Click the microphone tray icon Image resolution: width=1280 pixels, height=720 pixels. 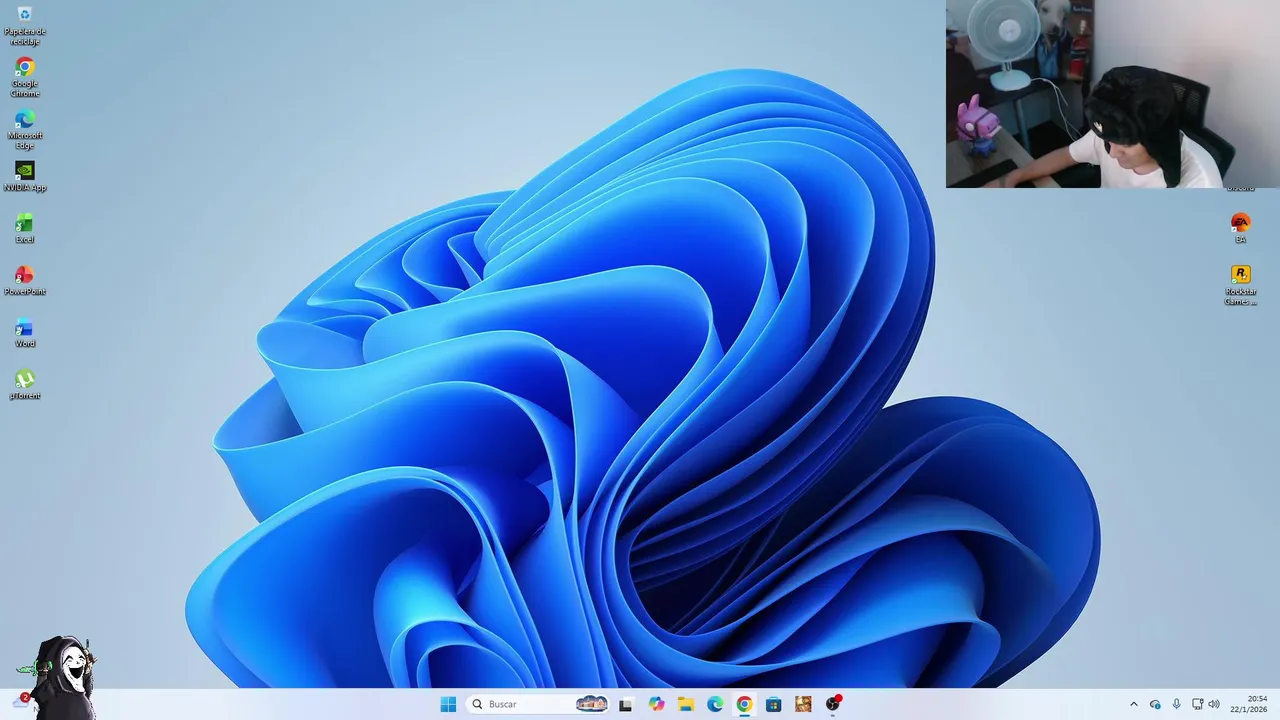click(x=1177, y=704)
